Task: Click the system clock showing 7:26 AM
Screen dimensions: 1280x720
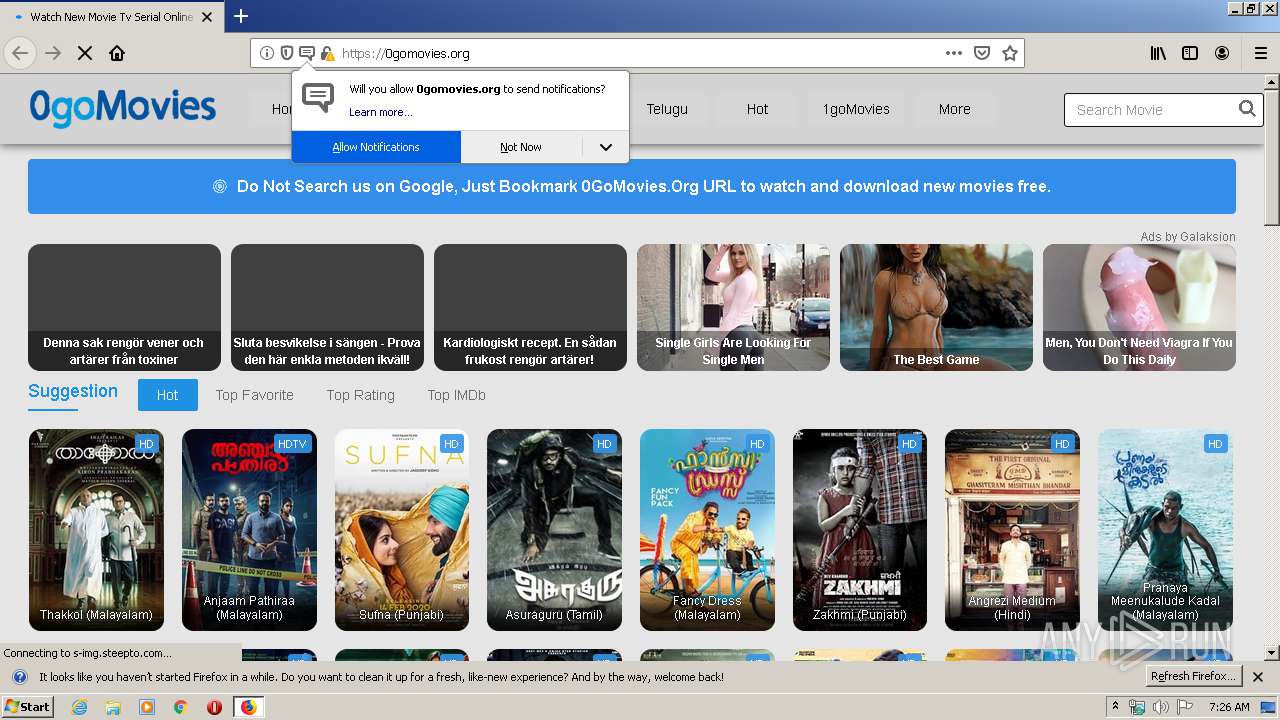Action: pyautogui.click(x=1228, y=707)
